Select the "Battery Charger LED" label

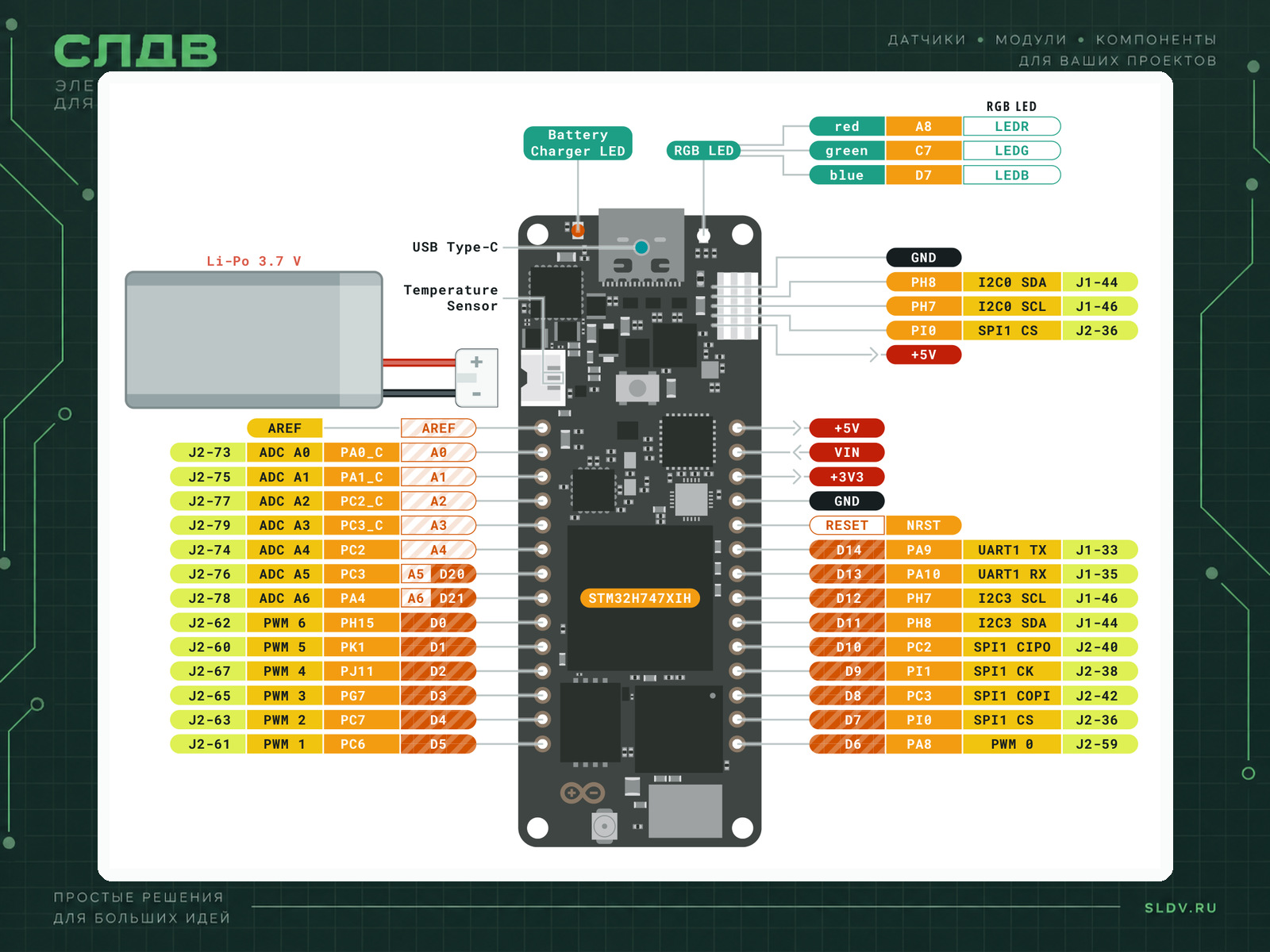pos(578,143)
